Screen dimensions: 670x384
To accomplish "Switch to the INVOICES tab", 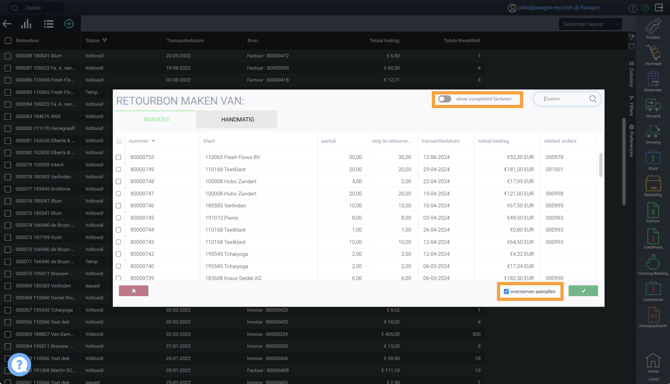I will point(156,120).
